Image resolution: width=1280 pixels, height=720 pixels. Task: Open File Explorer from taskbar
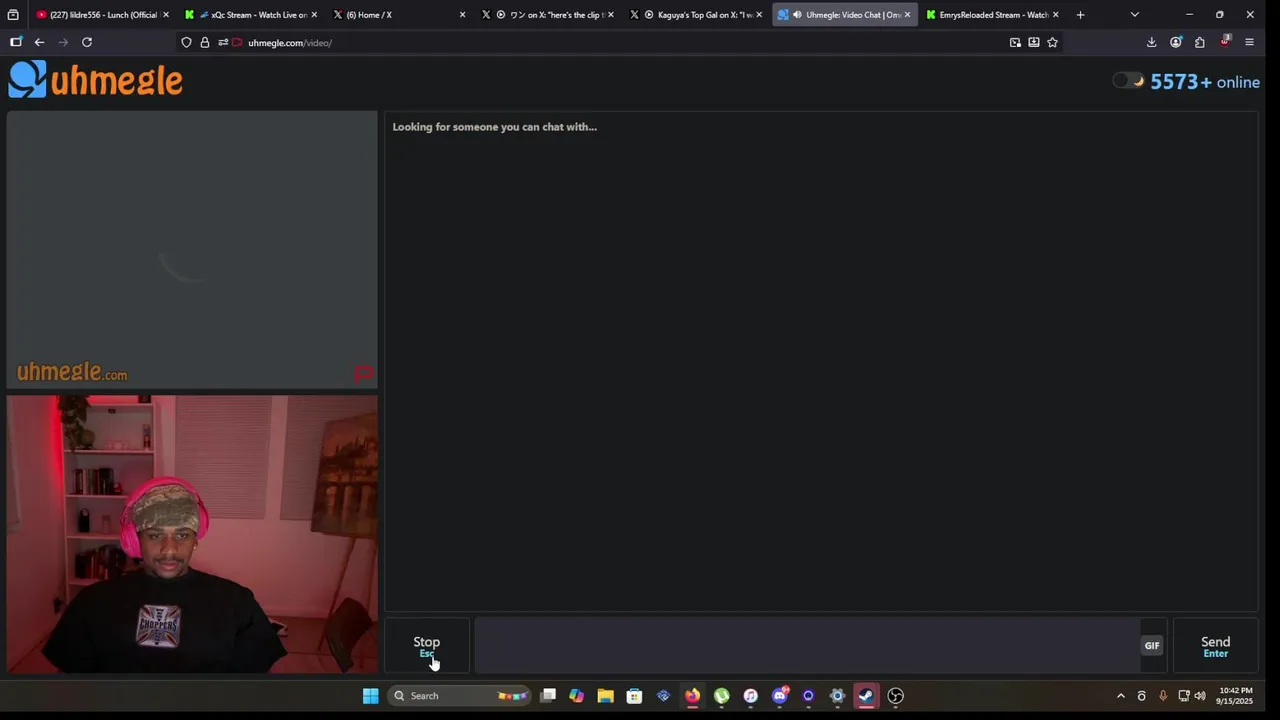tap(605, 696)
